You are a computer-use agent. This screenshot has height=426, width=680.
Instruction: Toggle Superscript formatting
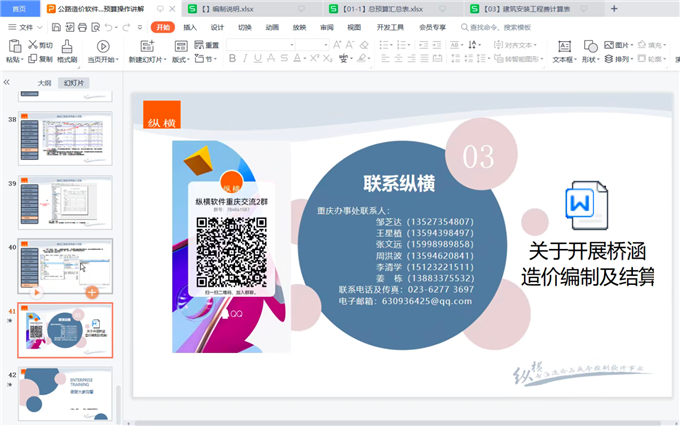click(314, 58)
